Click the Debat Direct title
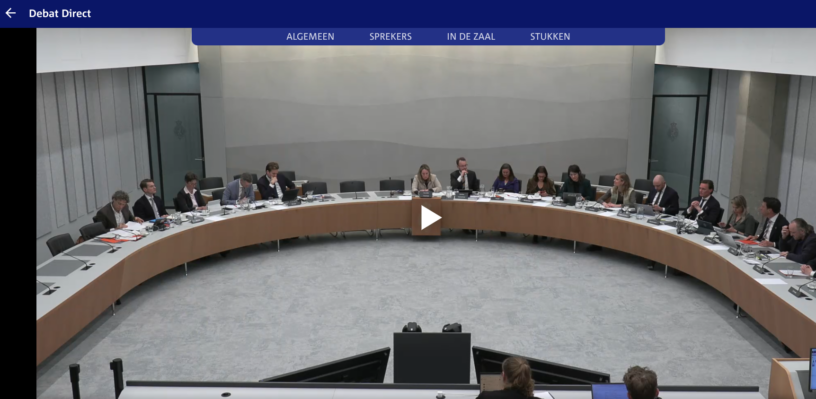 (x=60, y=14)
